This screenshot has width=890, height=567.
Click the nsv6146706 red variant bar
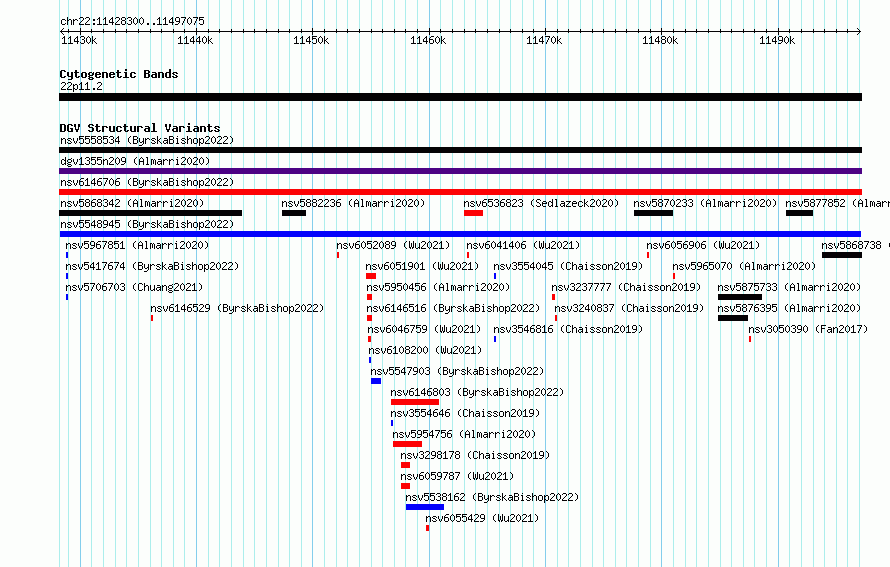tap(460, 192)
